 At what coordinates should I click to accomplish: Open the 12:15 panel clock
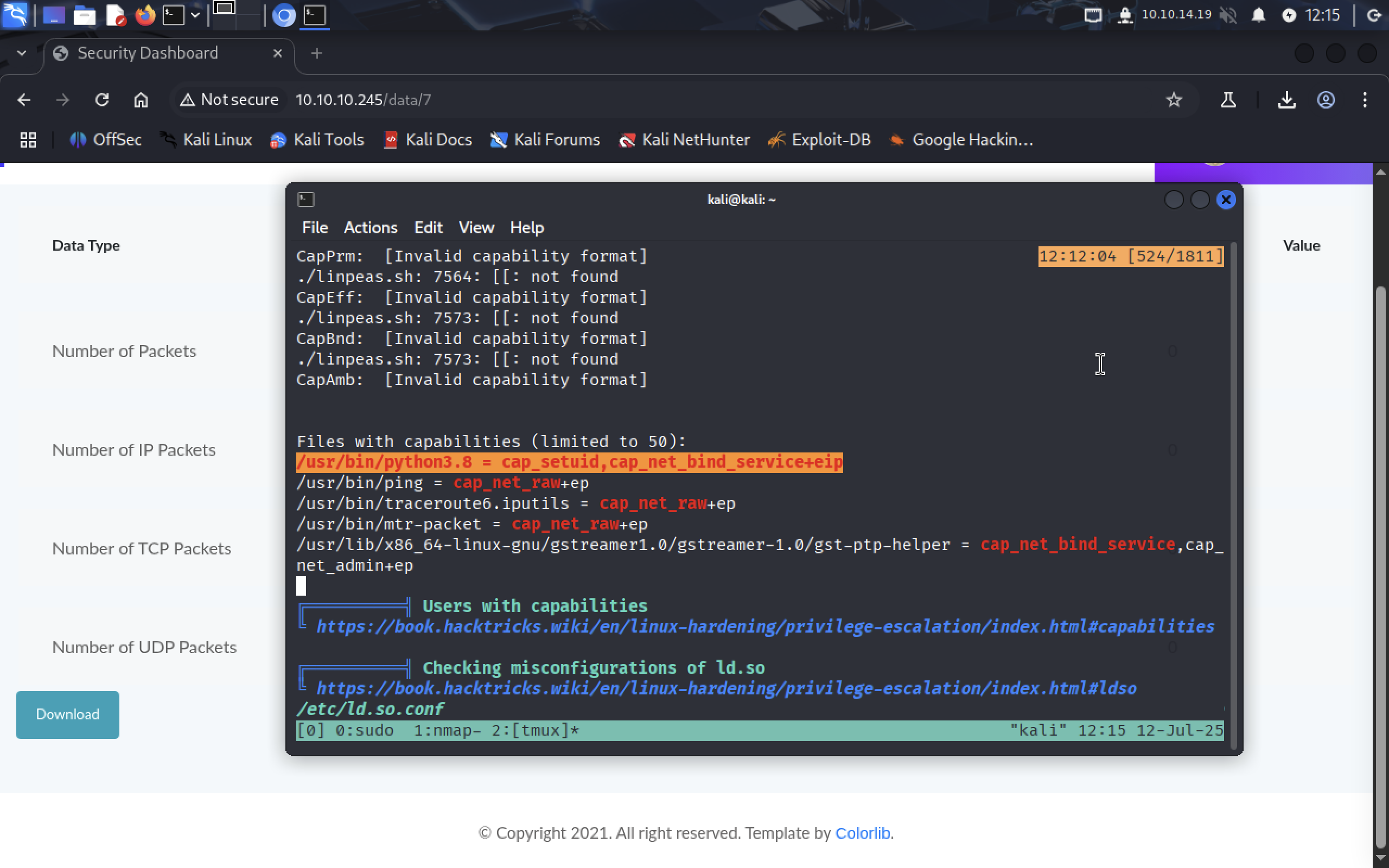pos(1322,15)
